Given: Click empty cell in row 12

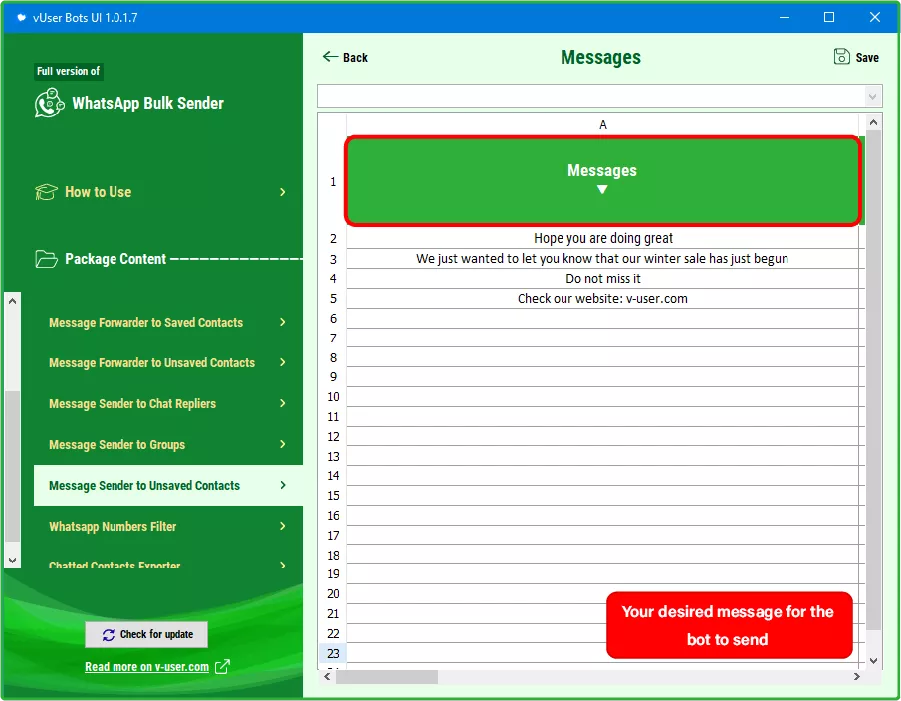Looking at the screenshot, I should click(603, 437).
